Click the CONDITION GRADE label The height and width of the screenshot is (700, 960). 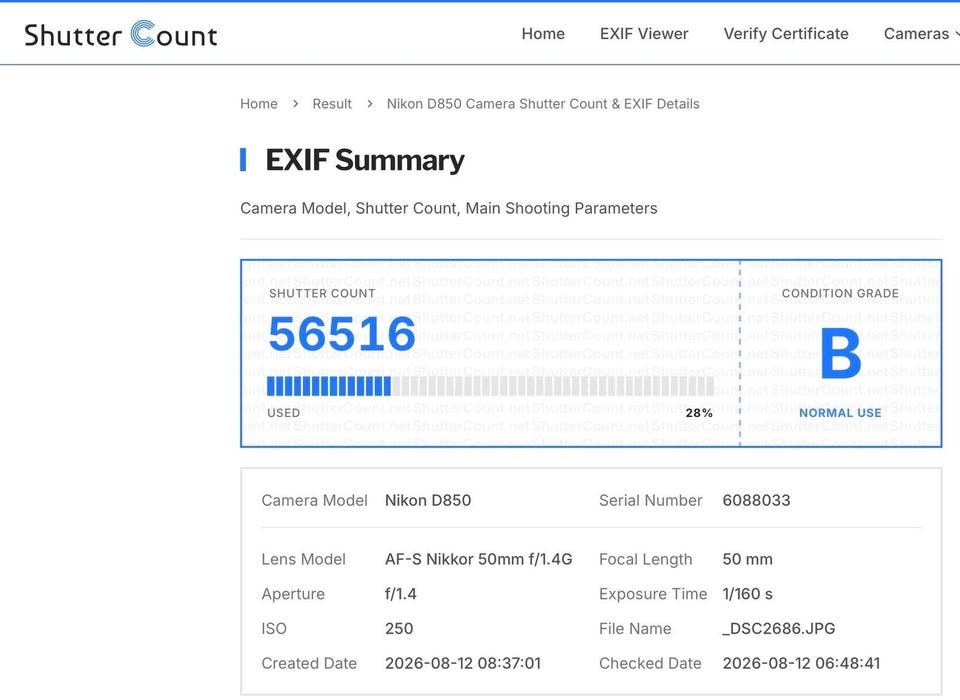[840, 293]
